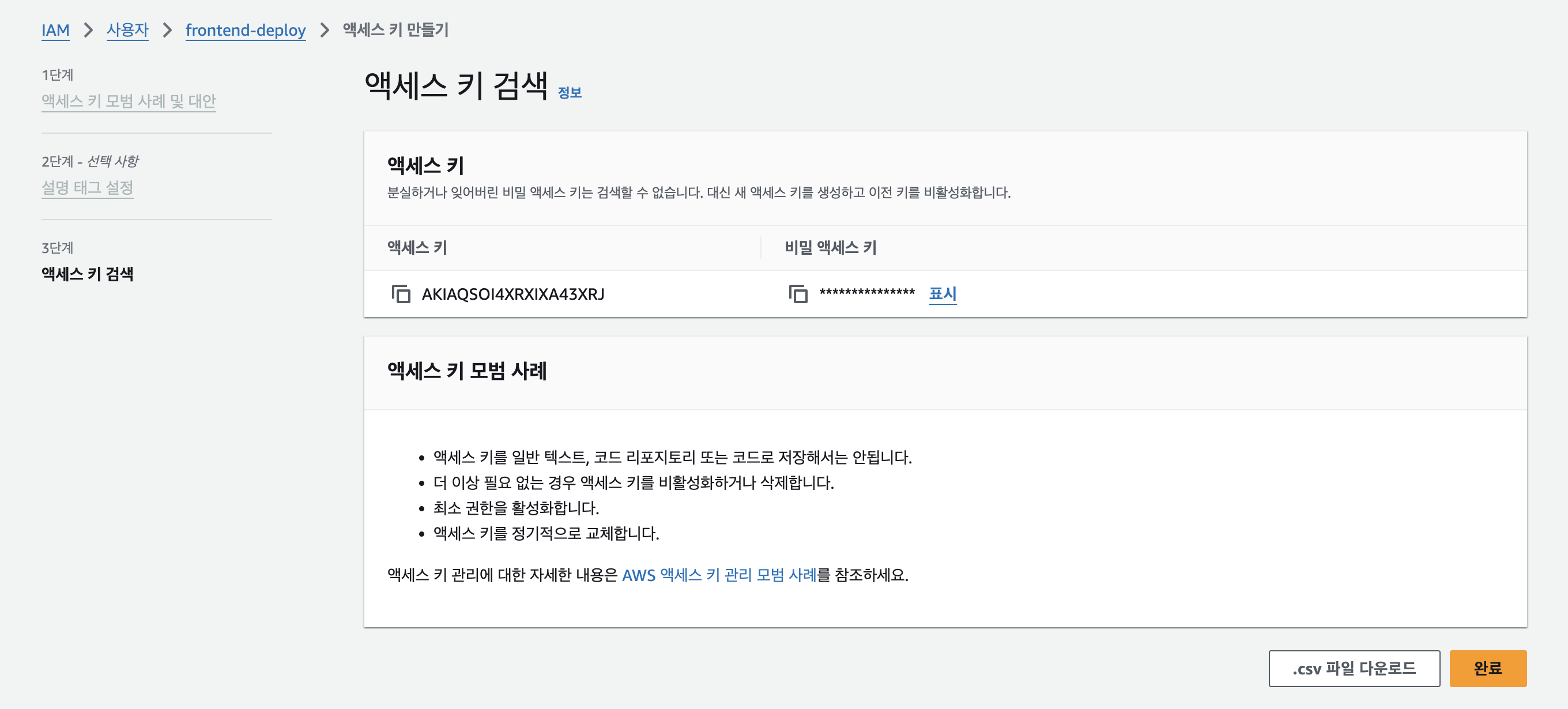Go to step 2 설명 태그 설정
The width and height of the screenshot is (1568, 709).
click(x=87, y=187)
